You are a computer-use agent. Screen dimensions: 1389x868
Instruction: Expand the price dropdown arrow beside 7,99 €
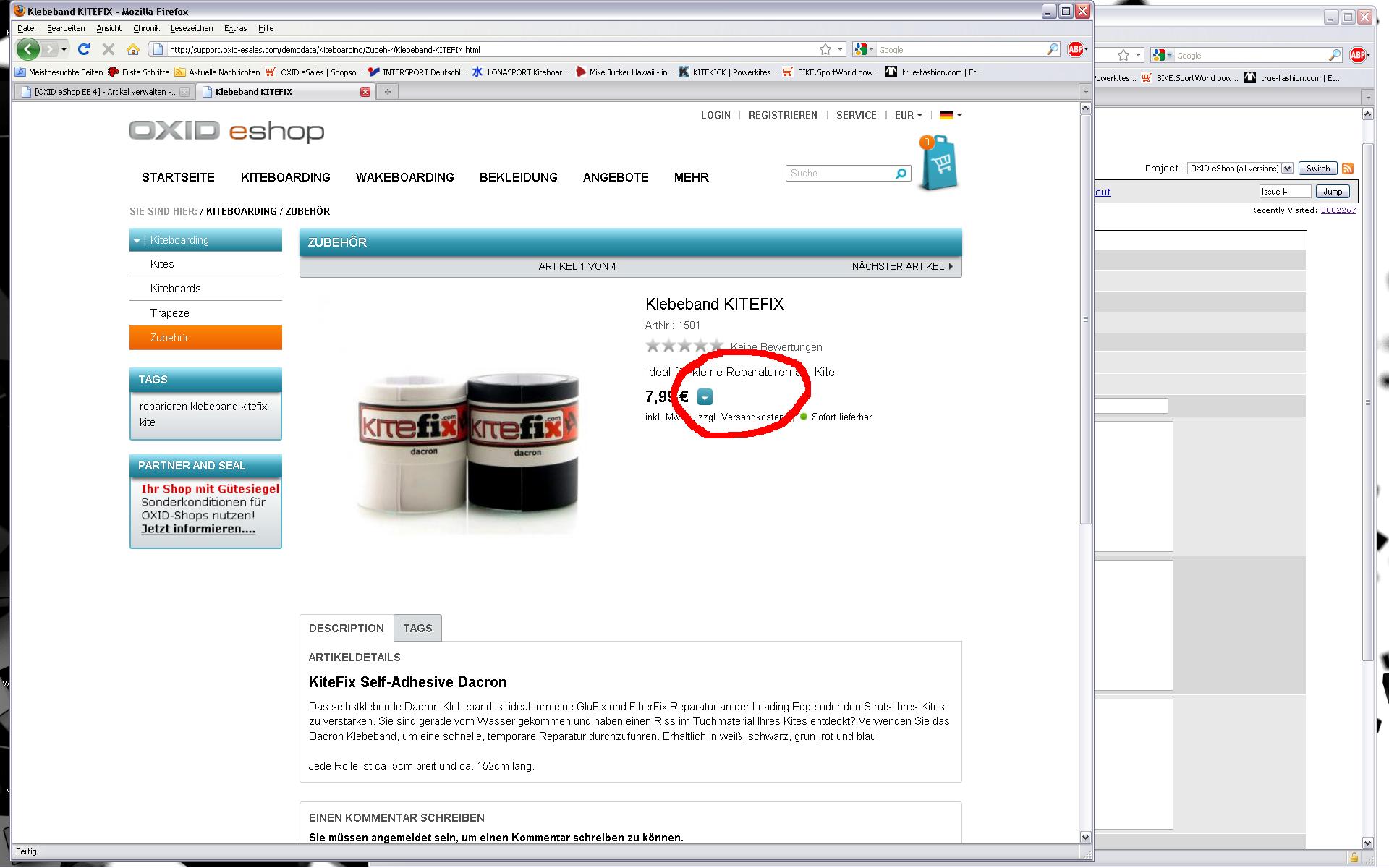(x=705, y=397)
